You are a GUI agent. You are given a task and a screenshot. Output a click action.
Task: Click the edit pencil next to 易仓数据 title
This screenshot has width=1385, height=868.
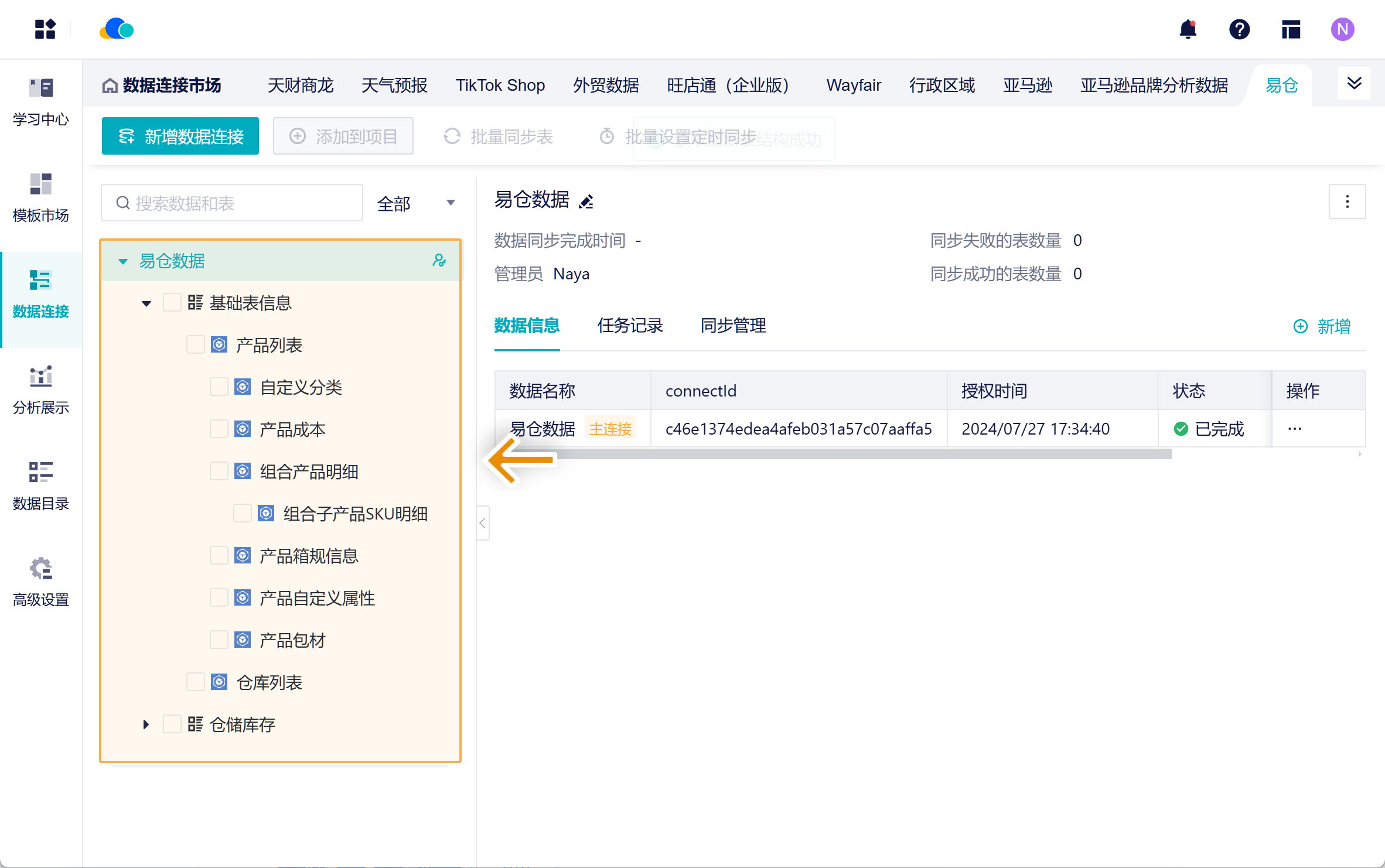point(586,201)
